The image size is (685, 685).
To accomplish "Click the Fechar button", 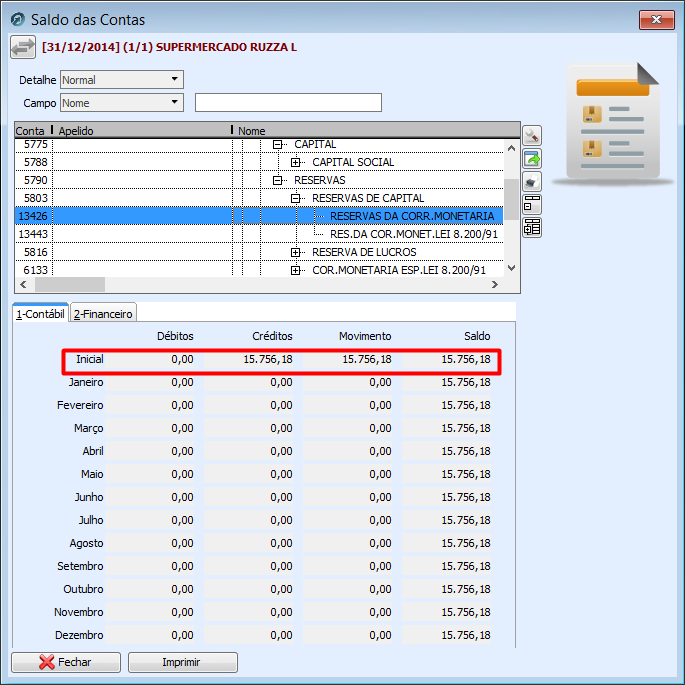I will click(x=66, y=662).
